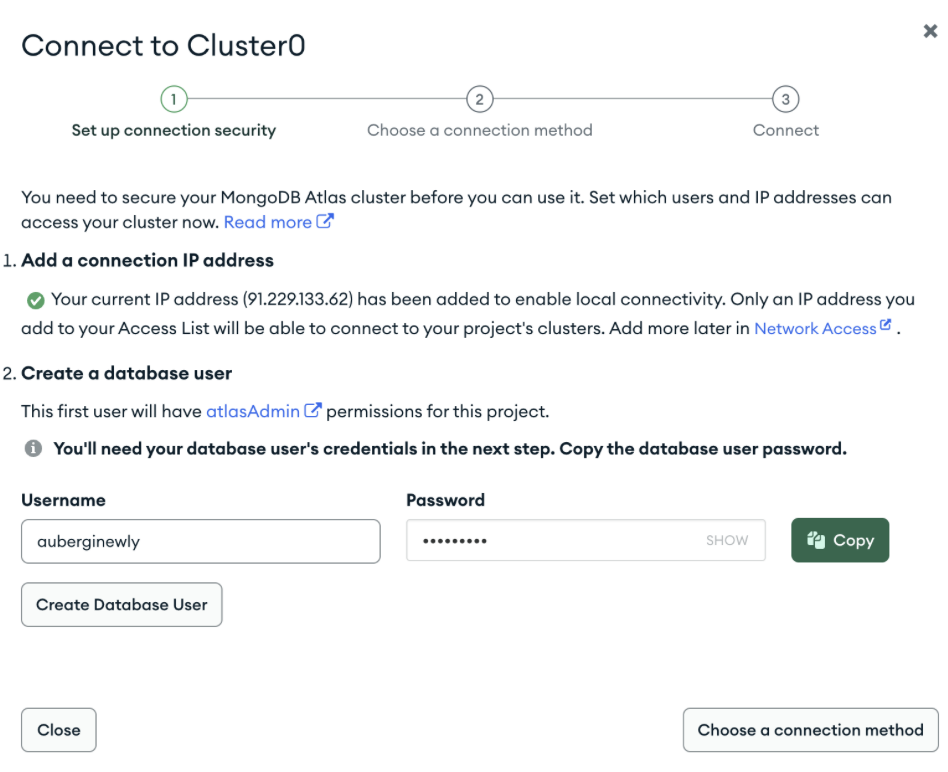948x772 pixels.
Task: Copy the database user password
Action: click(x=840, y=540)
